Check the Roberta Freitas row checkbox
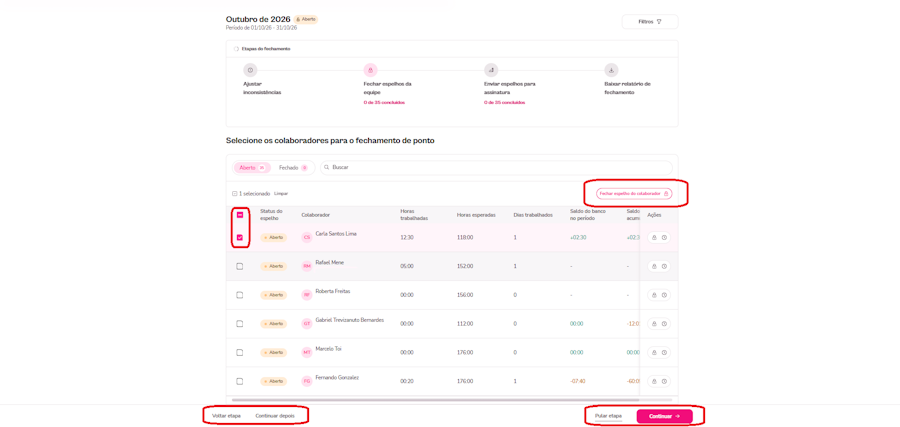 240,295
